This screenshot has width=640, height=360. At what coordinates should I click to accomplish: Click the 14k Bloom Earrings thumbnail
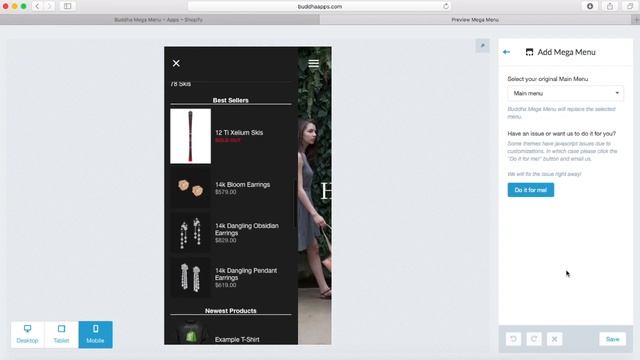[x=191, y=188]
